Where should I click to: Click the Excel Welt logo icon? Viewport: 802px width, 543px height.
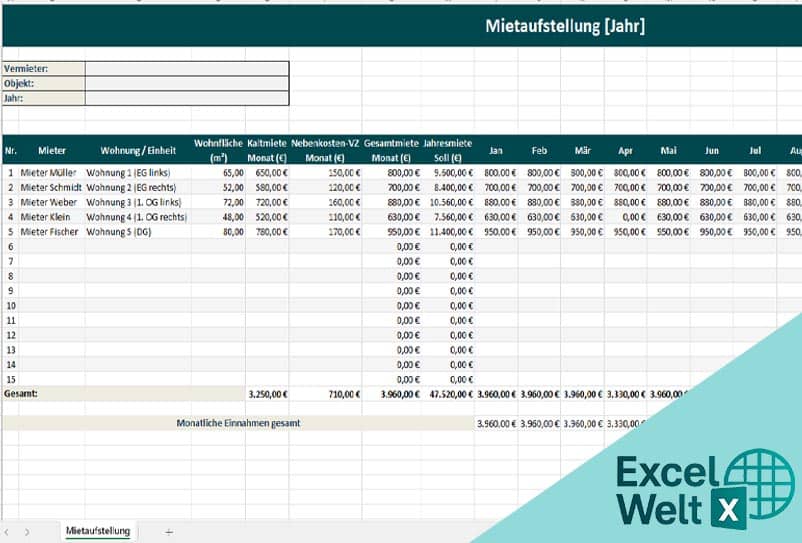tap(691, 489)
